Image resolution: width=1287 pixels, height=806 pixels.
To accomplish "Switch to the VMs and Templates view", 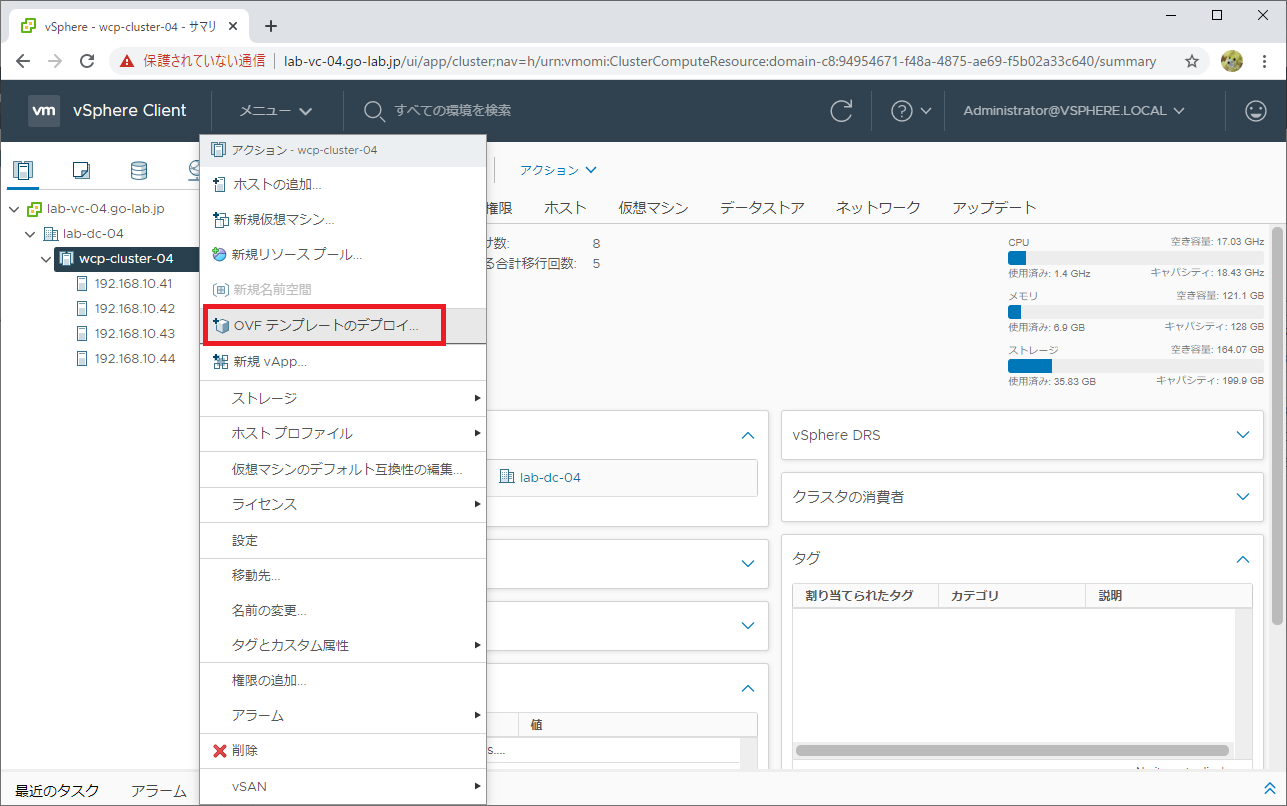I will click(81, 170).
